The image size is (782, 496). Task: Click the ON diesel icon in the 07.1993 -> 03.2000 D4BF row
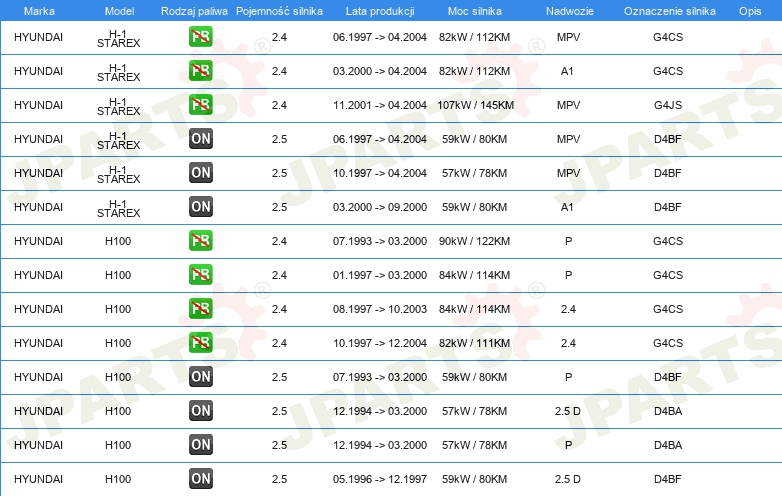[x=200, y=376]
